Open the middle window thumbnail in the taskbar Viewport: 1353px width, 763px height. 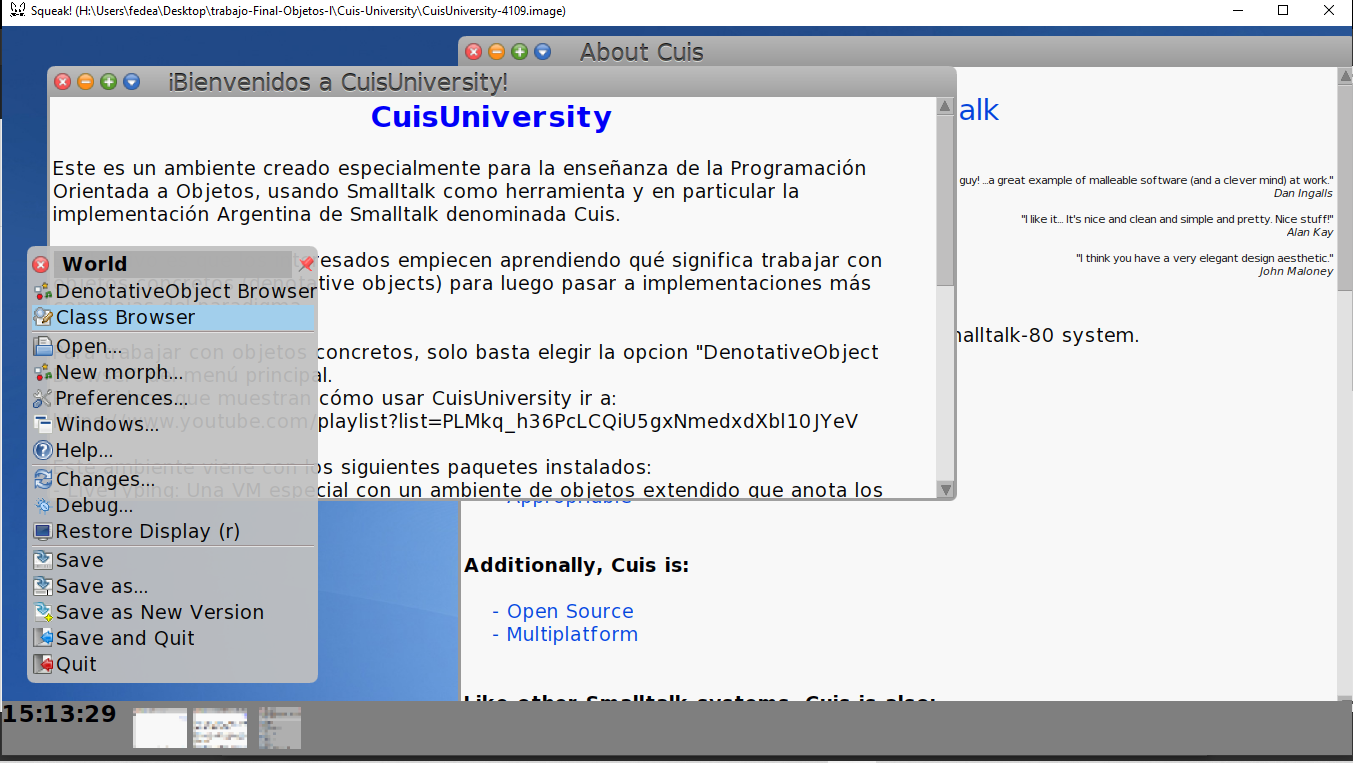point(219,727)
